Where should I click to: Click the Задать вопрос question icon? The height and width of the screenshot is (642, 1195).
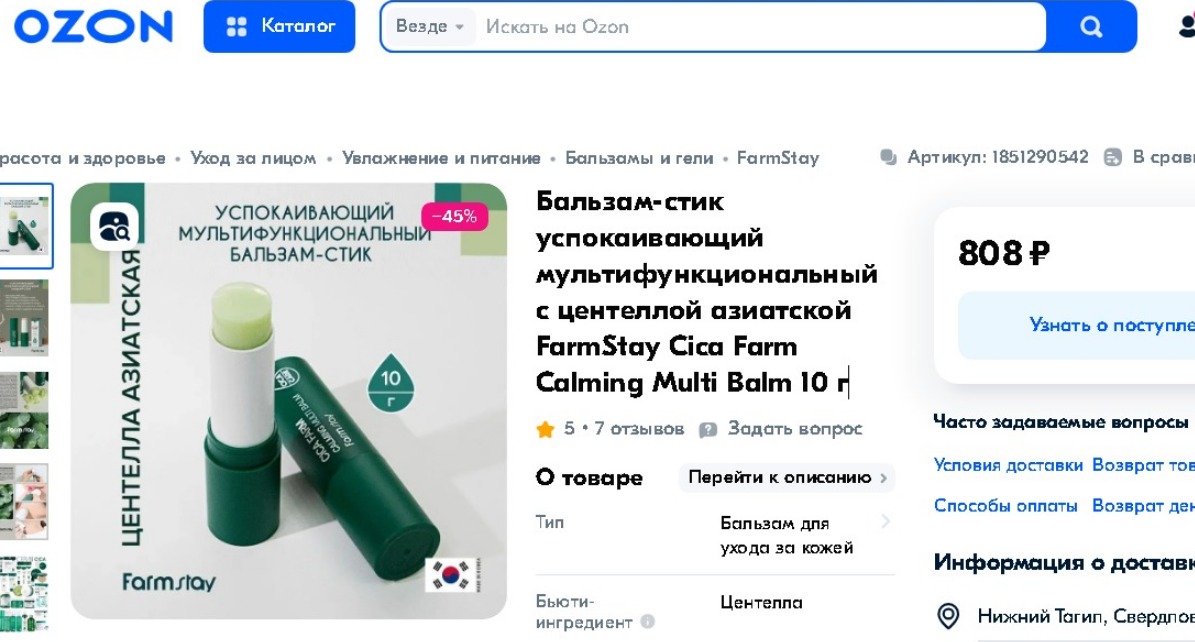point(708,429)
